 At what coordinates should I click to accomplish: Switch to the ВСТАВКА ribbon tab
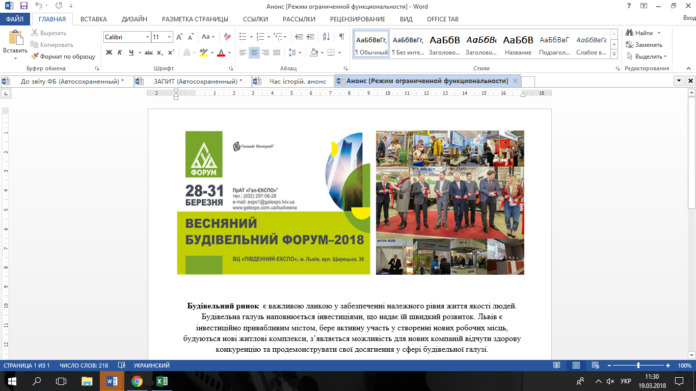point(93,19)
